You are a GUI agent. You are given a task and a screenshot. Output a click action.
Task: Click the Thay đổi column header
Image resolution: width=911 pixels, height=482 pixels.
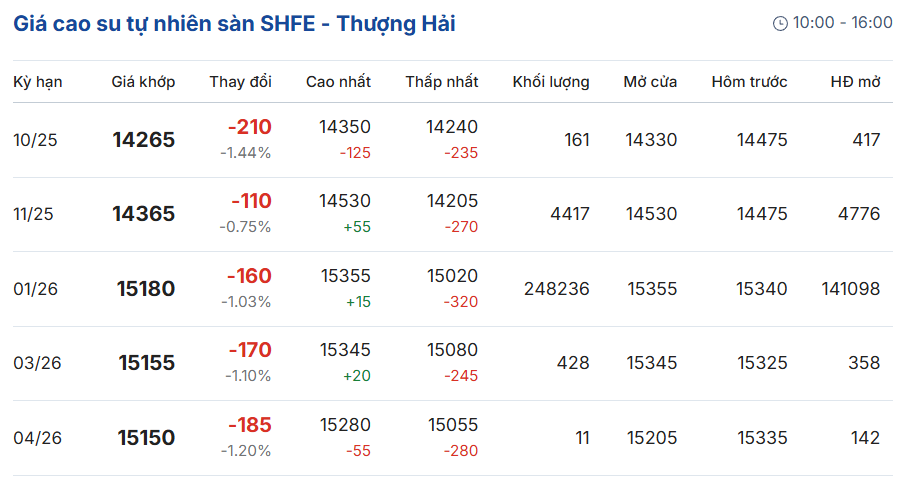240,82
